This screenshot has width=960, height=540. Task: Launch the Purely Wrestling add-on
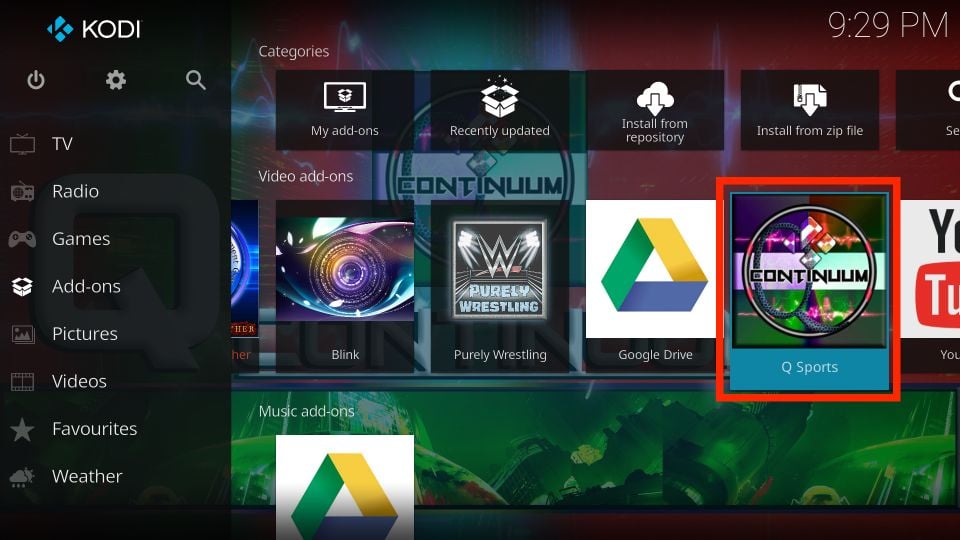(500, 286)
